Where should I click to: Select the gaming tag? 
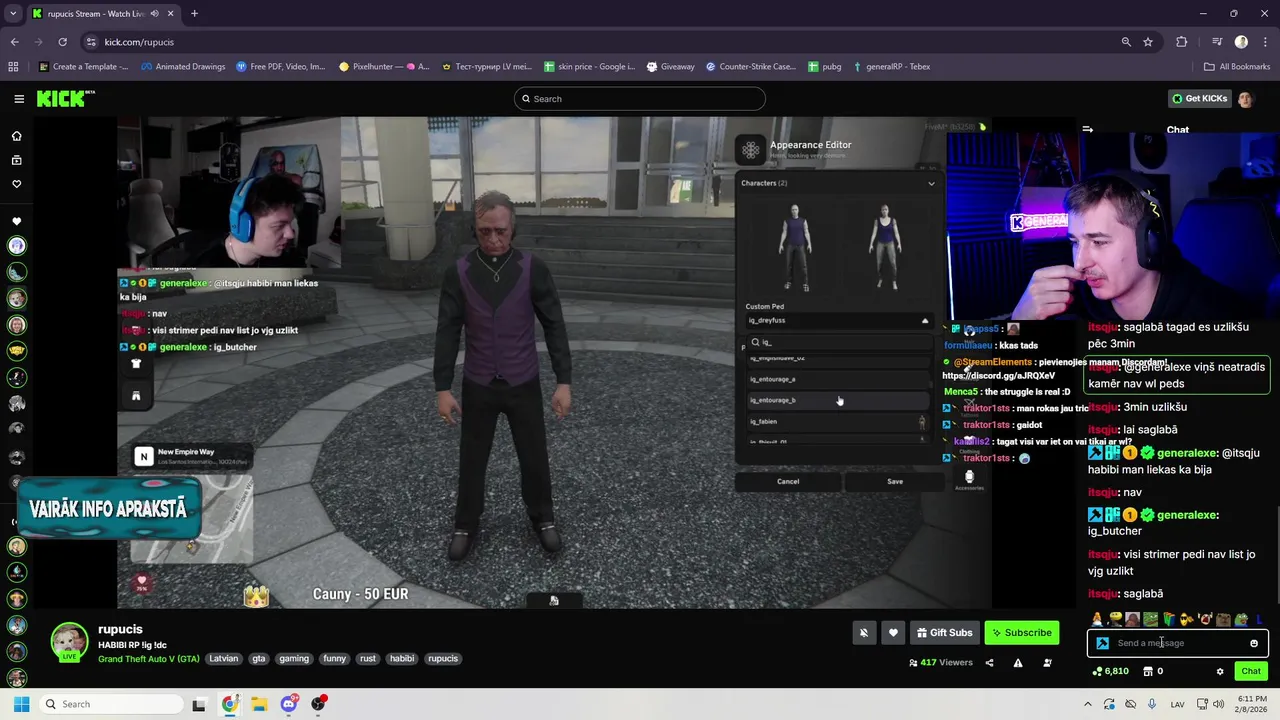294,659
